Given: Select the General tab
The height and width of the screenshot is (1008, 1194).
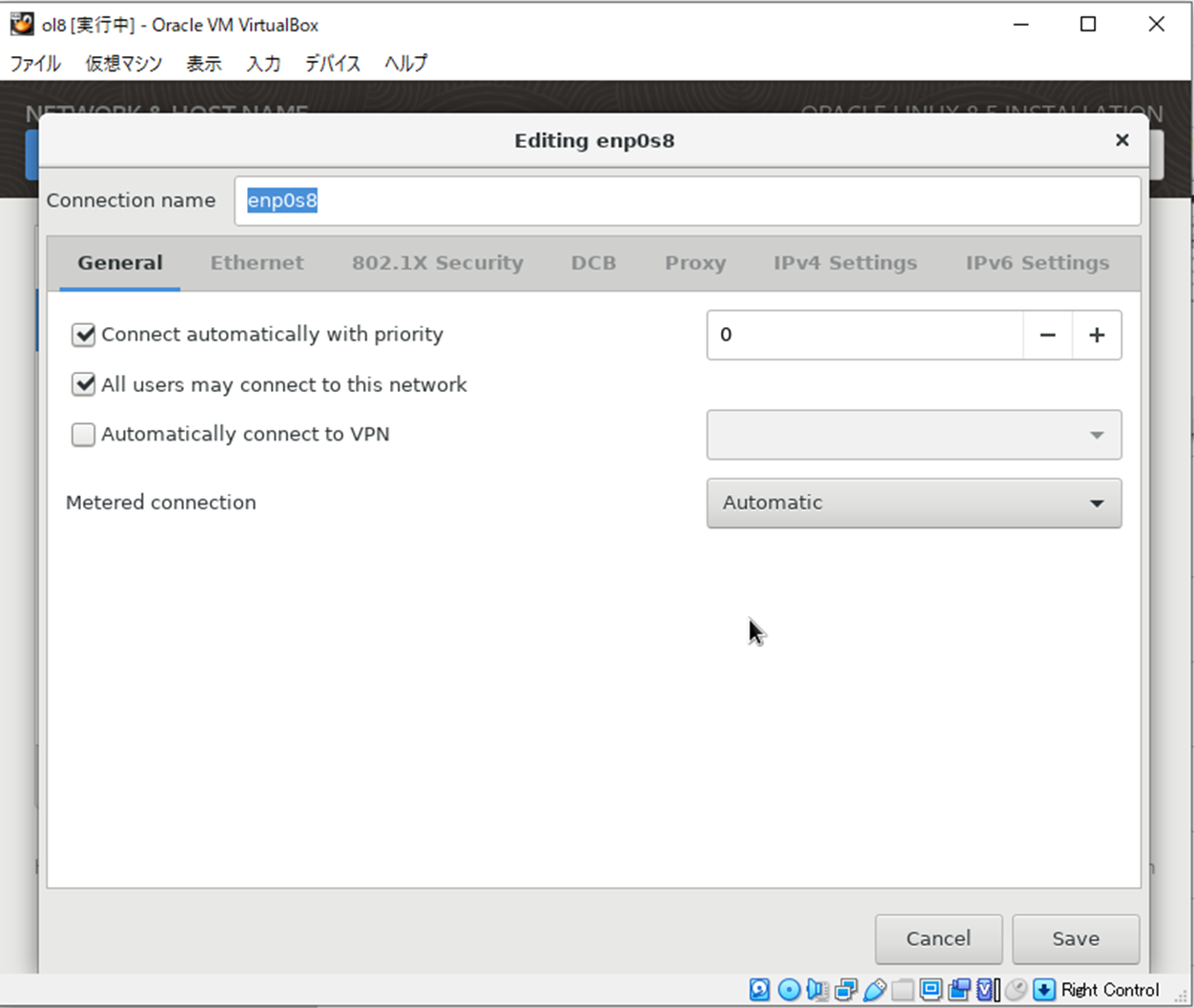Looking at the screenshot, I should pos(120,263).
